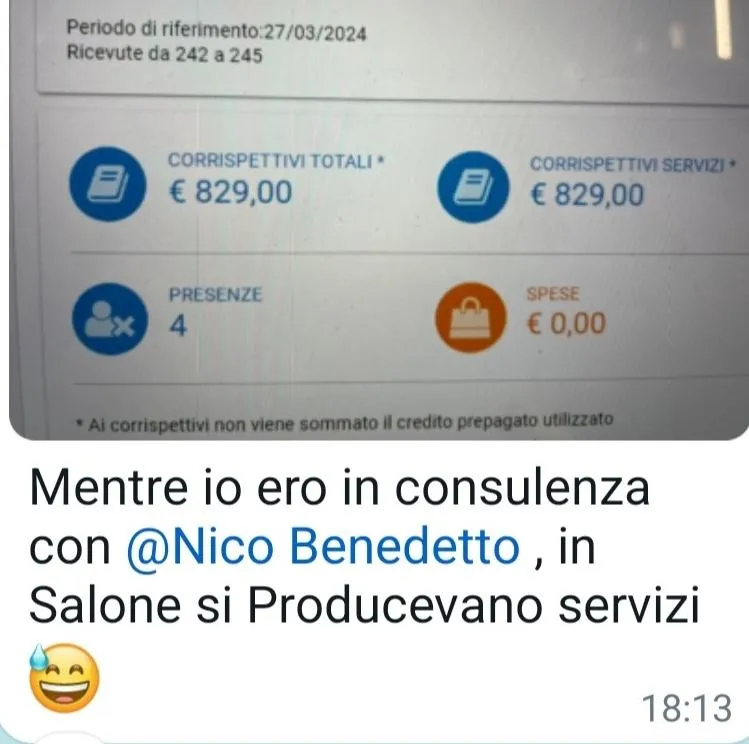This screenshot has height=744, width=749.
Task: Click the credito prepagato footnote
Action: click(x=344, y=423)
